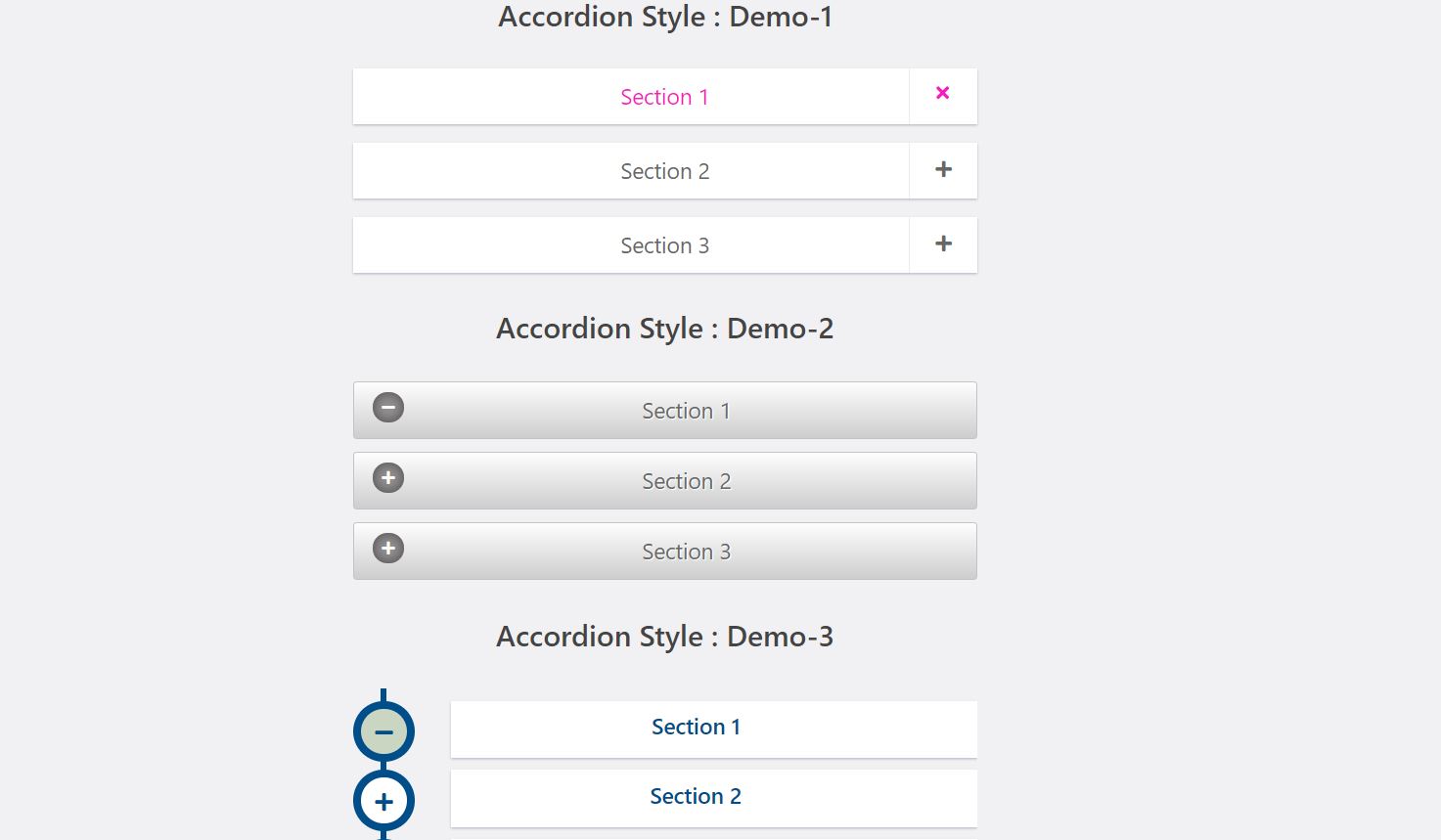Click the blue minus circle in Demo-3

(383, 731)
